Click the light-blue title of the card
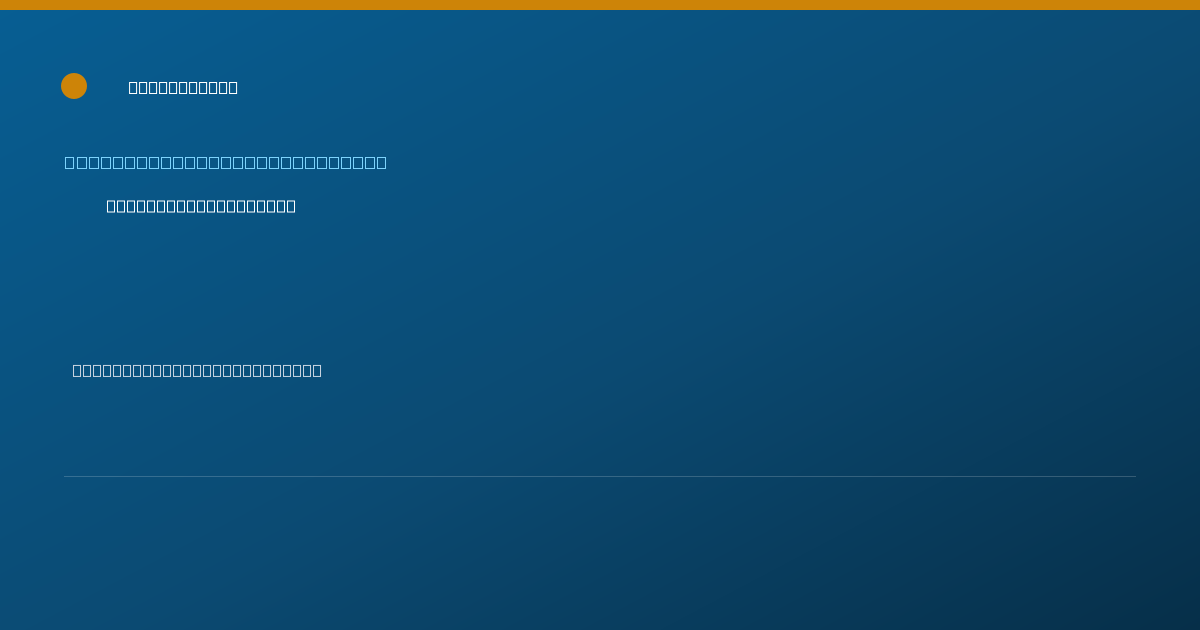Image resolution: width=1200 pixels, height=630 pixels. [x=226, y=162]
